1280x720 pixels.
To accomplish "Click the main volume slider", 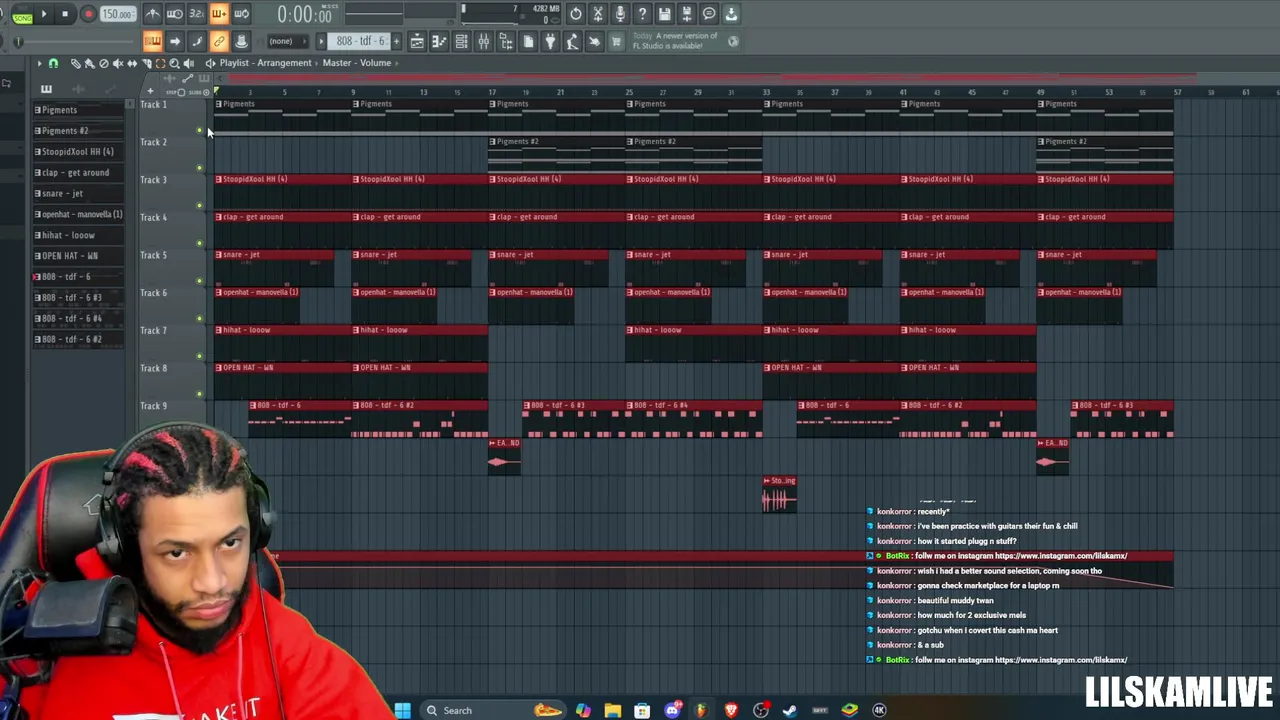I will [x=78, y=41].
